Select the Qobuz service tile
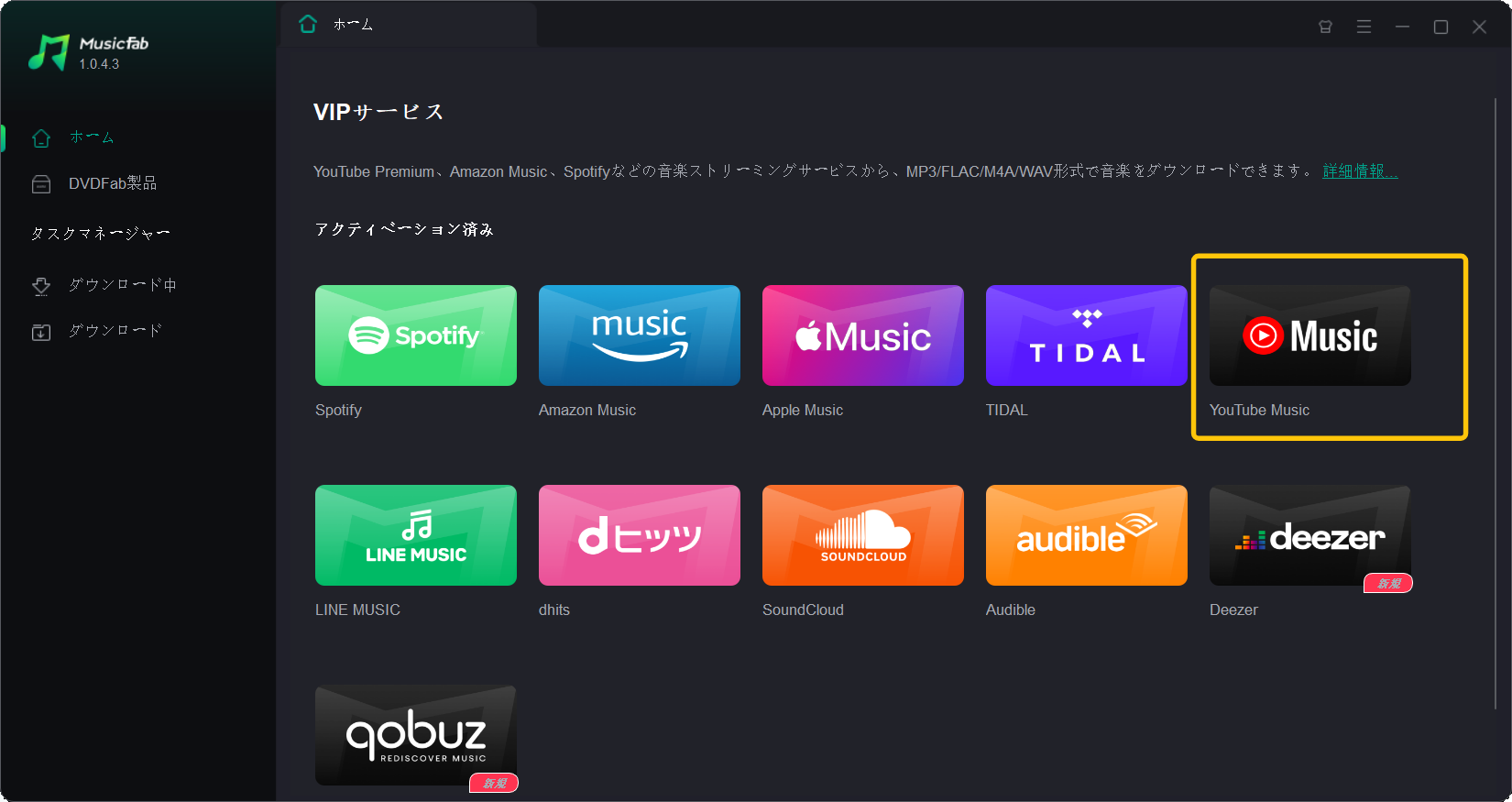1512x802 pixels. point(415,735)
